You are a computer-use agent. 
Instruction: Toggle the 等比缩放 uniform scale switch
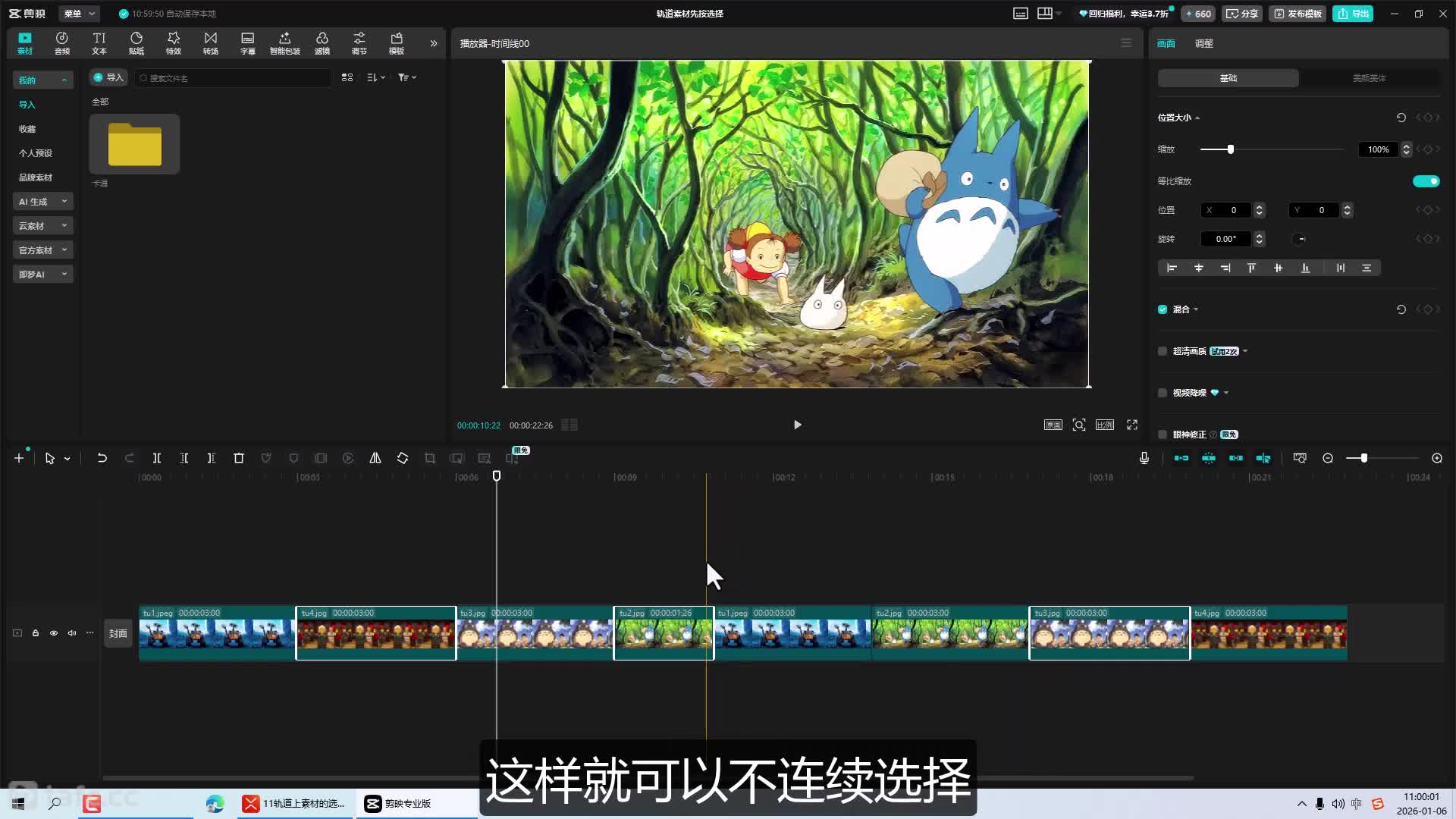[1426, 181]
